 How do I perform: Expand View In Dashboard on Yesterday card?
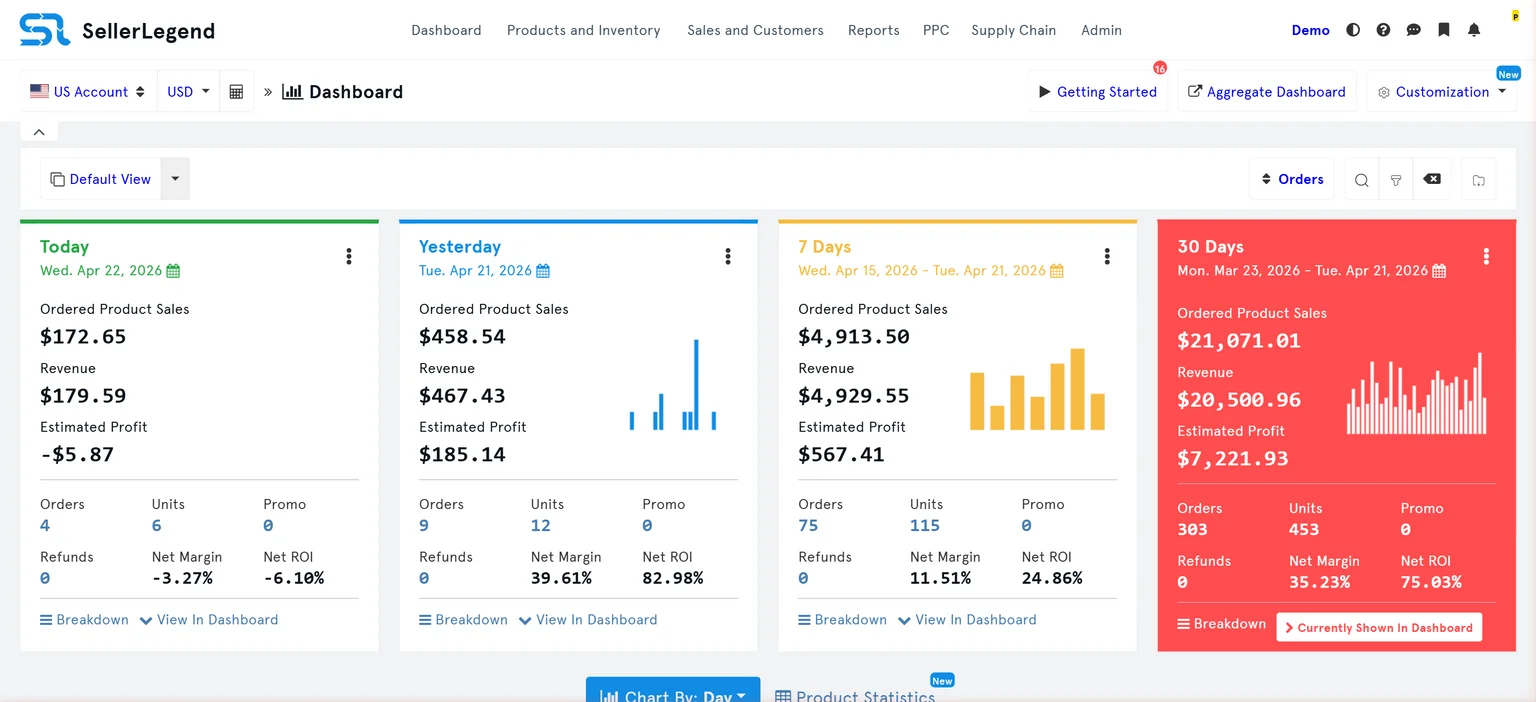[x=588, y=620]
